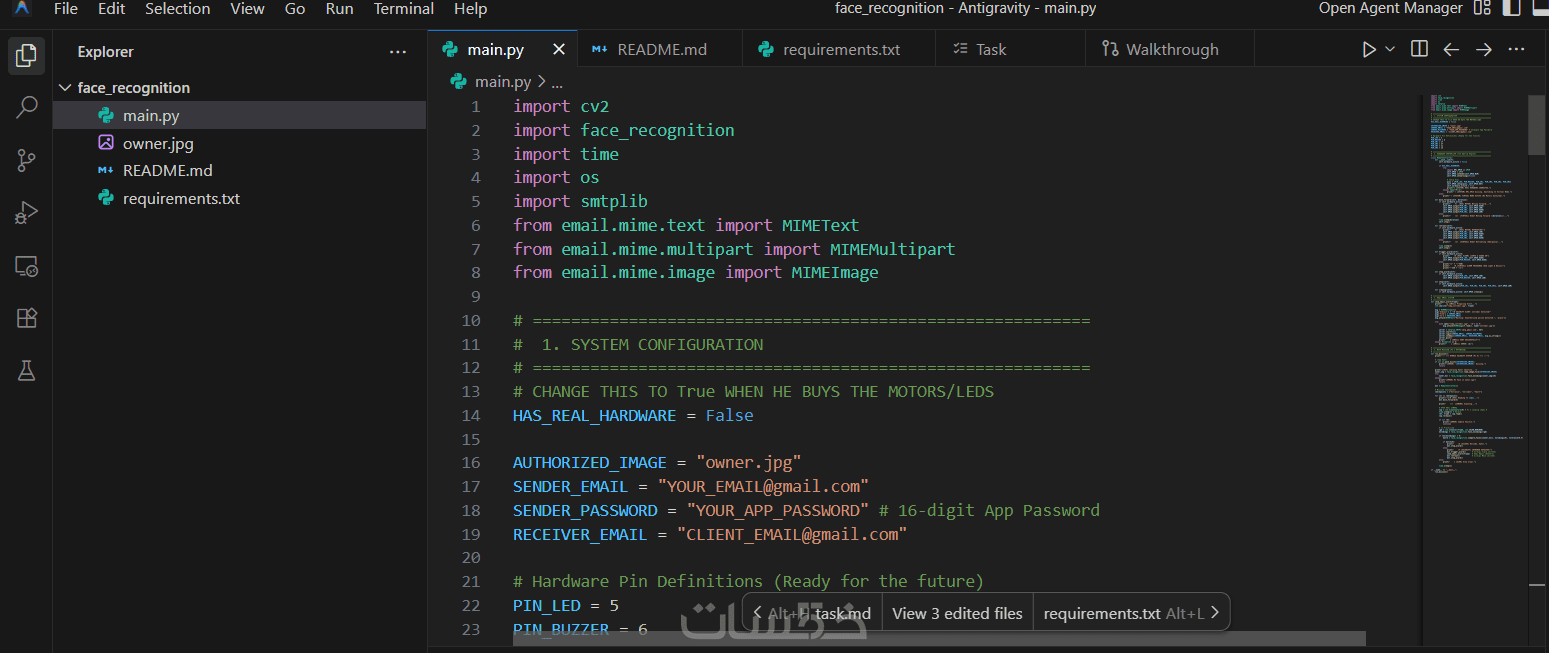Open the Remote Explorer view
The image size is (1549, 653).
point(27,266)
